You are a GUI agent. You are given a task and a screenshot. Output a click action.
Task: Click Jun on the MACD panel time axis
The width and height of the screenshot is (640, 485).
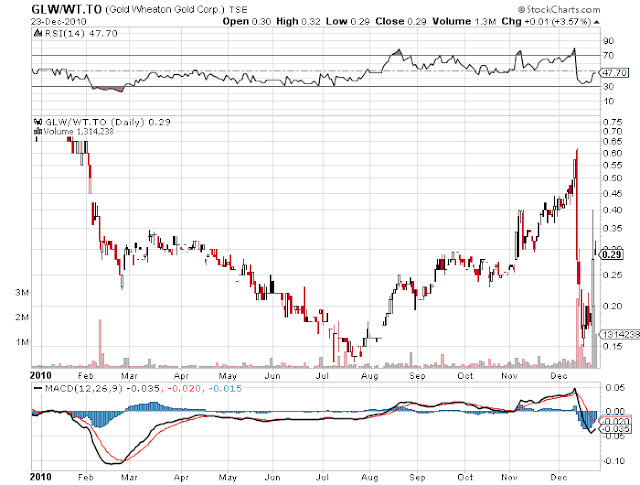(273, 477)
